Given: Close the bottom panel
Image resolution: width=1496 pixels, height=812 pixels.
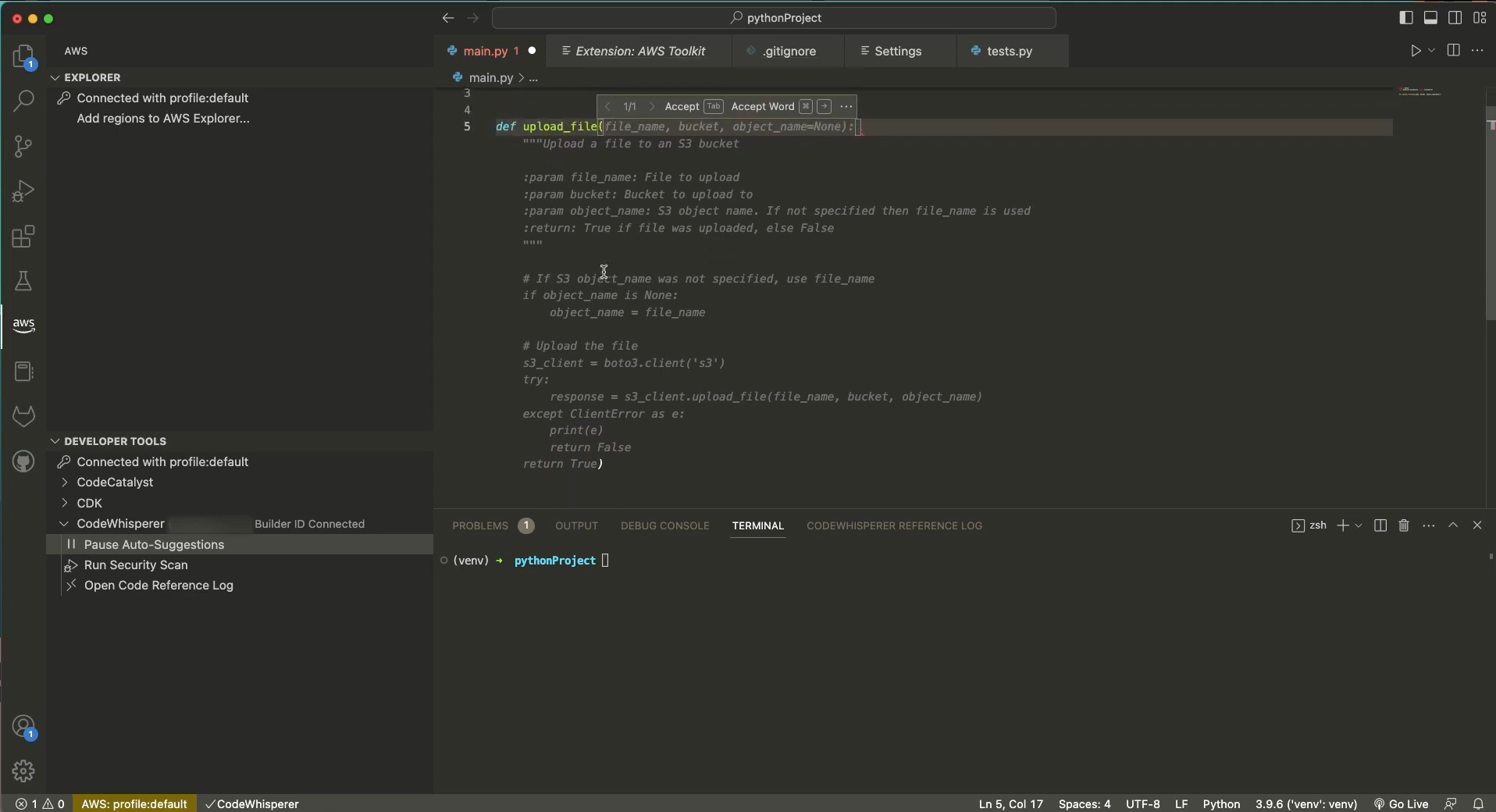Looking at the screenshot, I should pos(1479,526).
